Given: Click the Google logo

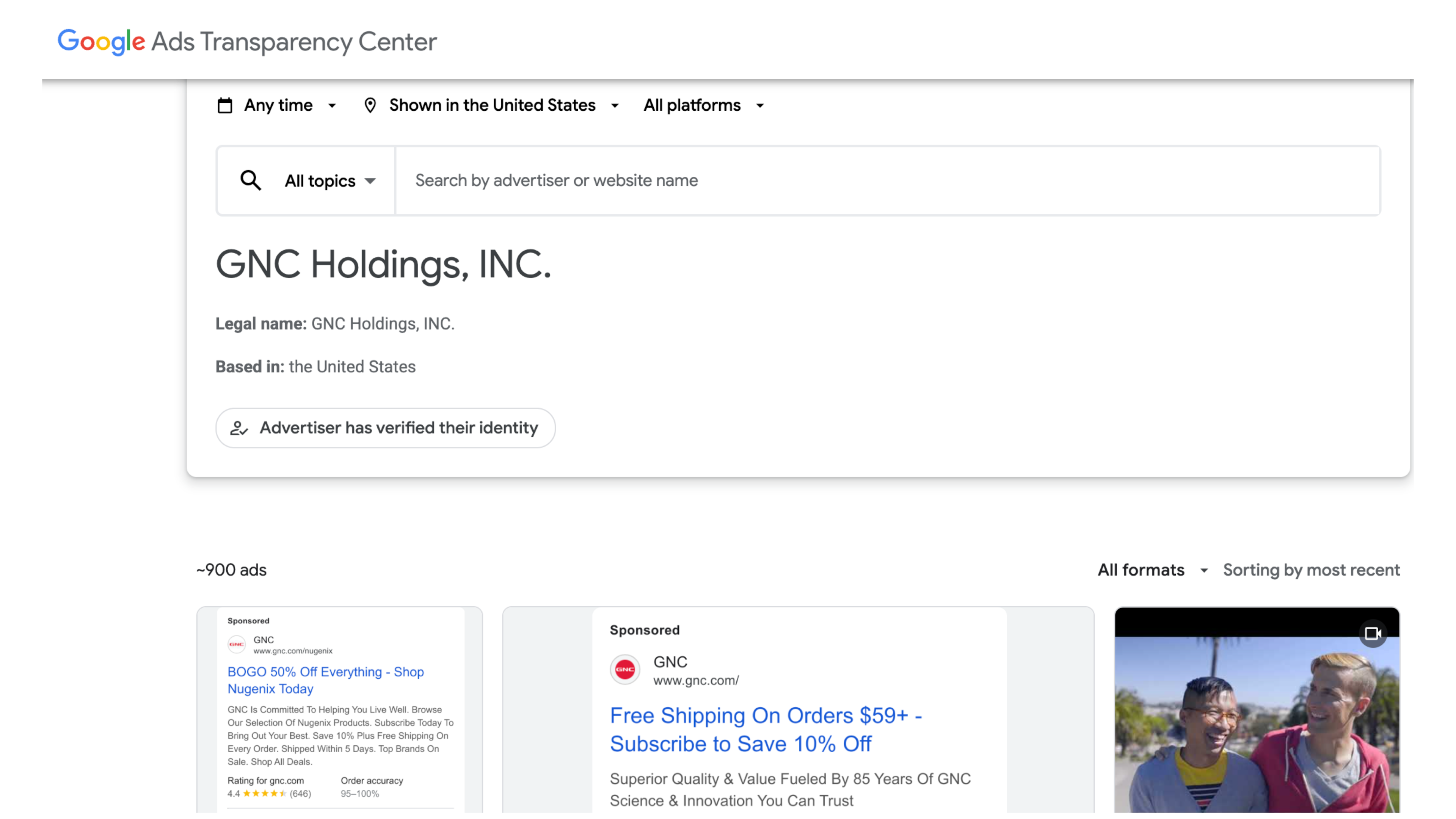Looking at the screenshot, I should click(x=101, y=42).
